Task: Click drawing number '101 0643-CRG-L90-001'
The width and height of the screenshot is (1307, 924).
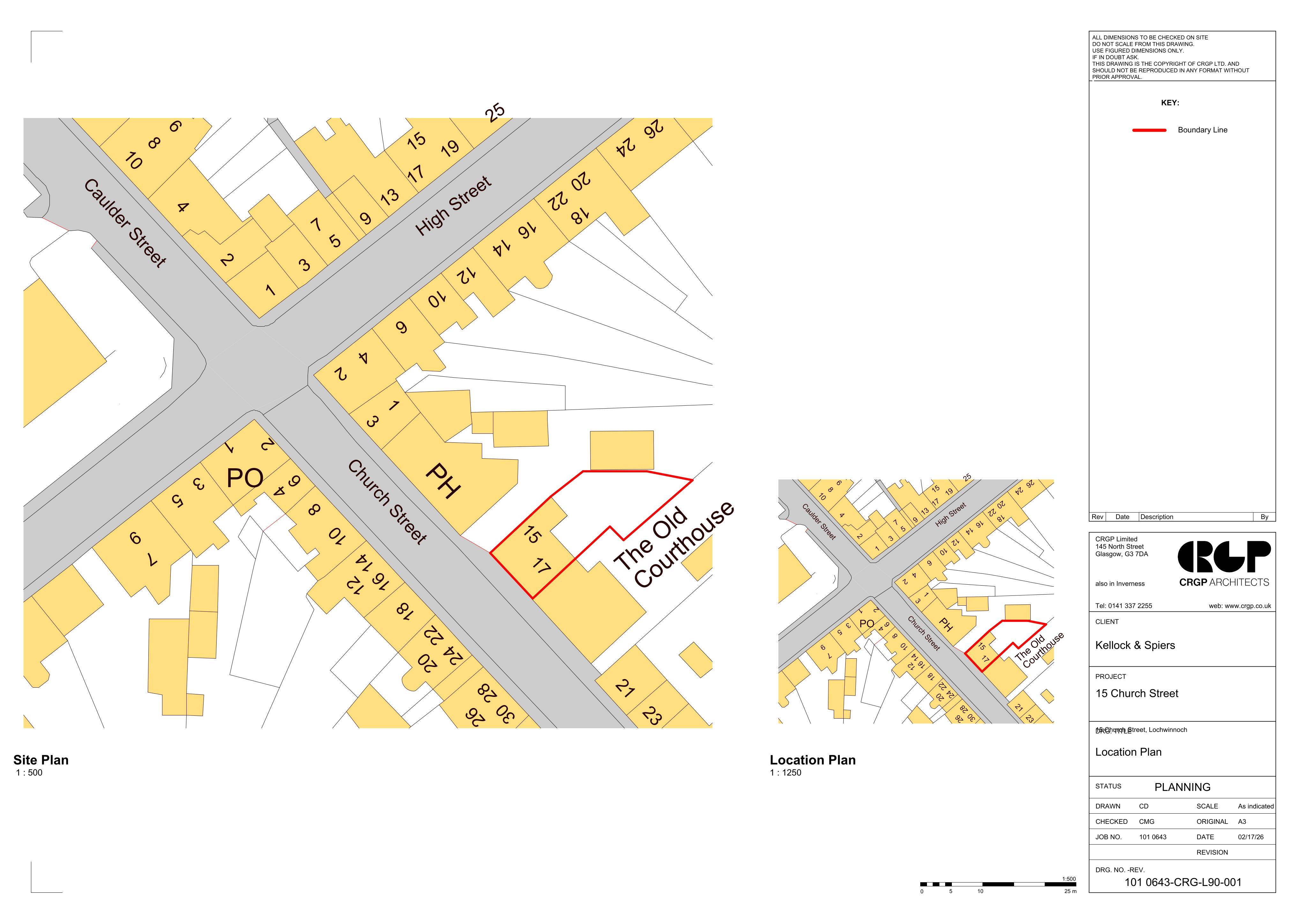Action: pos(1183,883)
